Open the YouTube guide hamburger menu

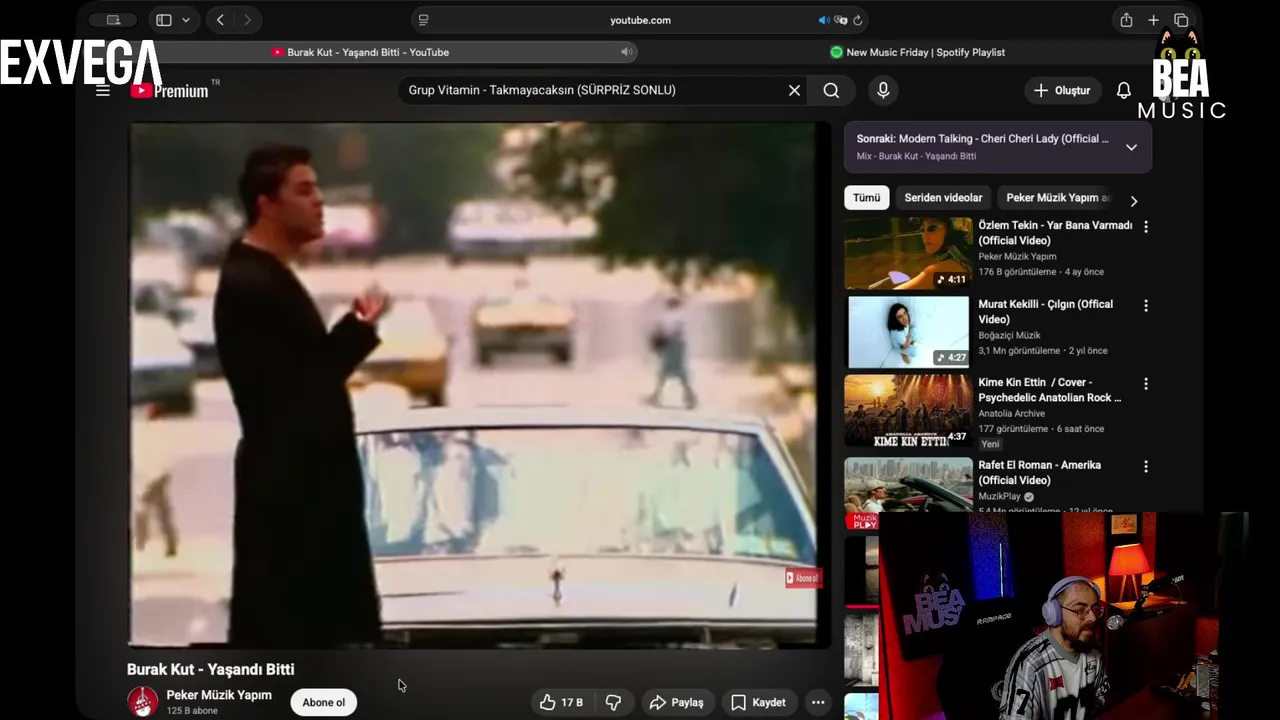[102, 90]
